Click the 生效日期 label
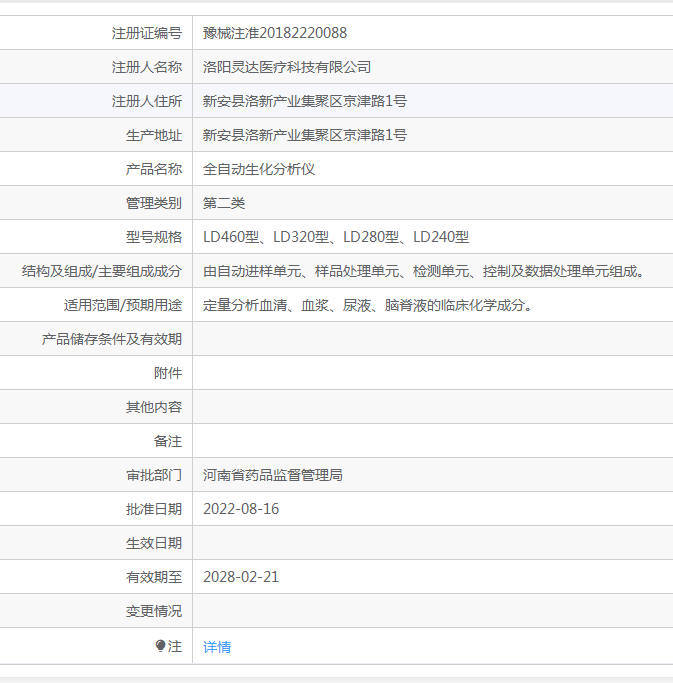 [x=154, y=543]
